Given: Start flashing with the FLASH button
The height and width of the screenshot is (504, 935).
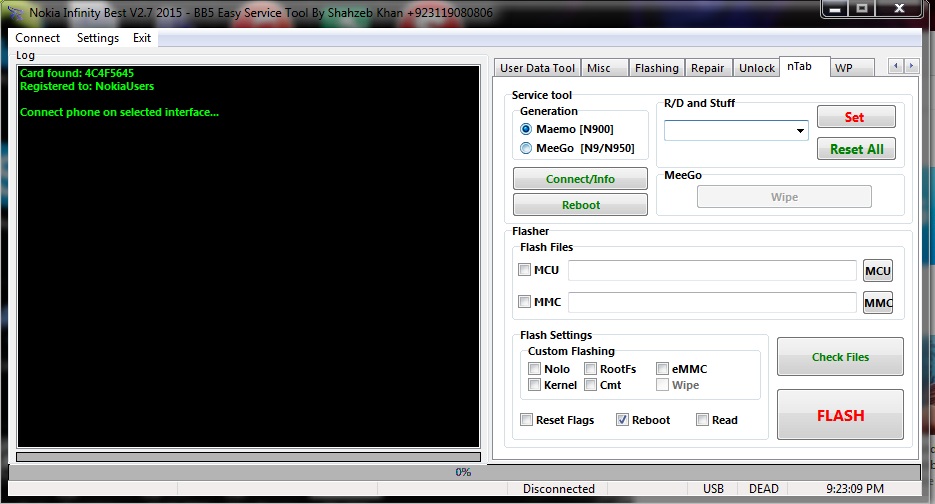Looking at the screenshot, I should tap(840, 415).
